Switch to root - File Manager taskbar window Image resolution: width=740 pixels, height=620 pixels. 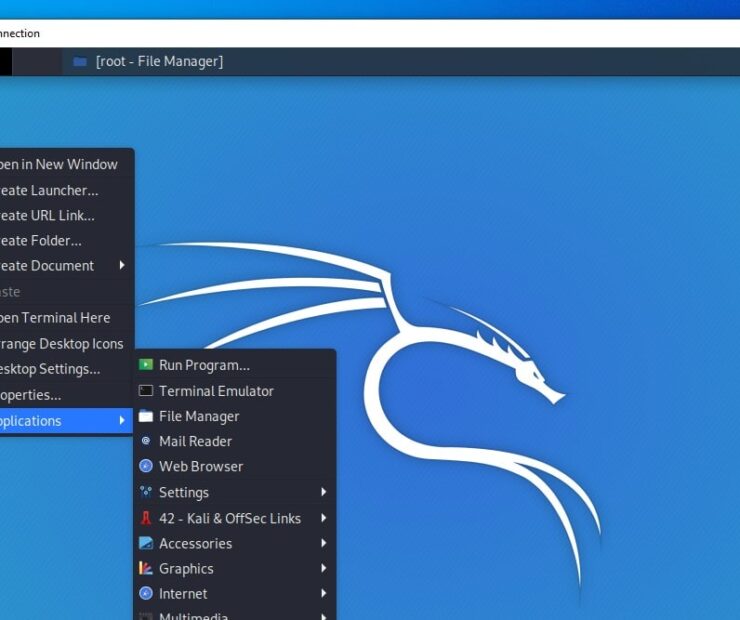pos(159,61)
